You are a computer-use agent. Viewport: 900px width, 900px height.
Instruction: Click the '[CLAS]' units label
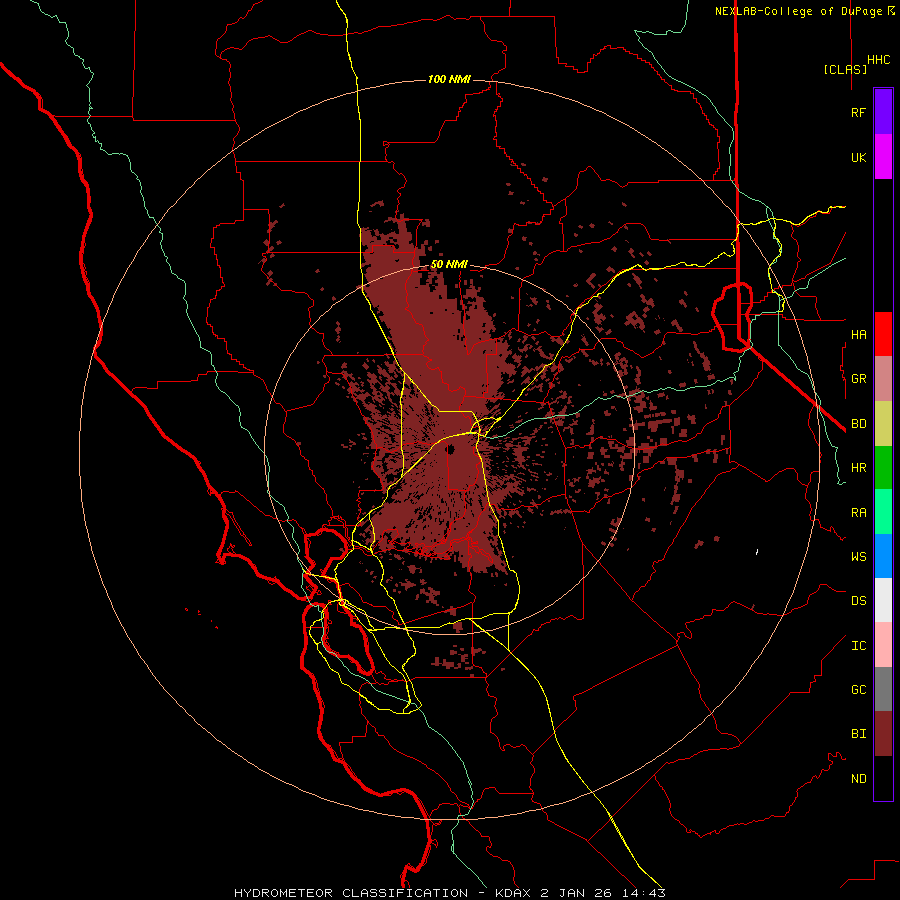(x=845, y=69)
